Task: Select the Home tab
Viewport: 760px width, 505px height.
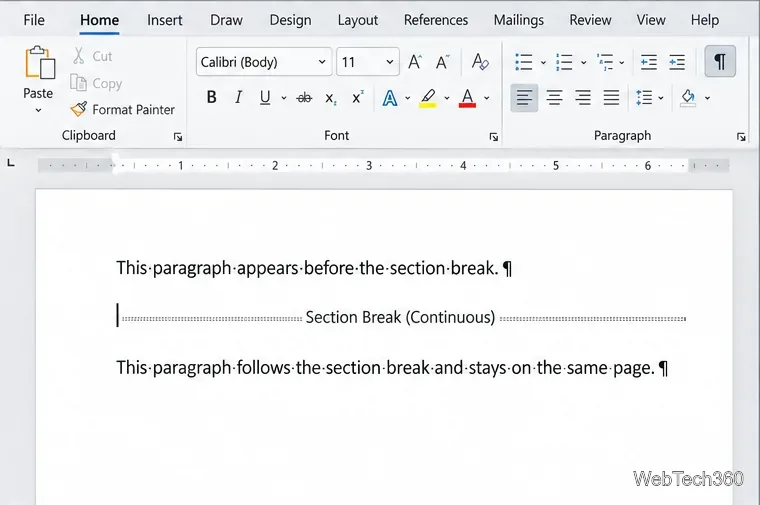Action: point(99,20)
